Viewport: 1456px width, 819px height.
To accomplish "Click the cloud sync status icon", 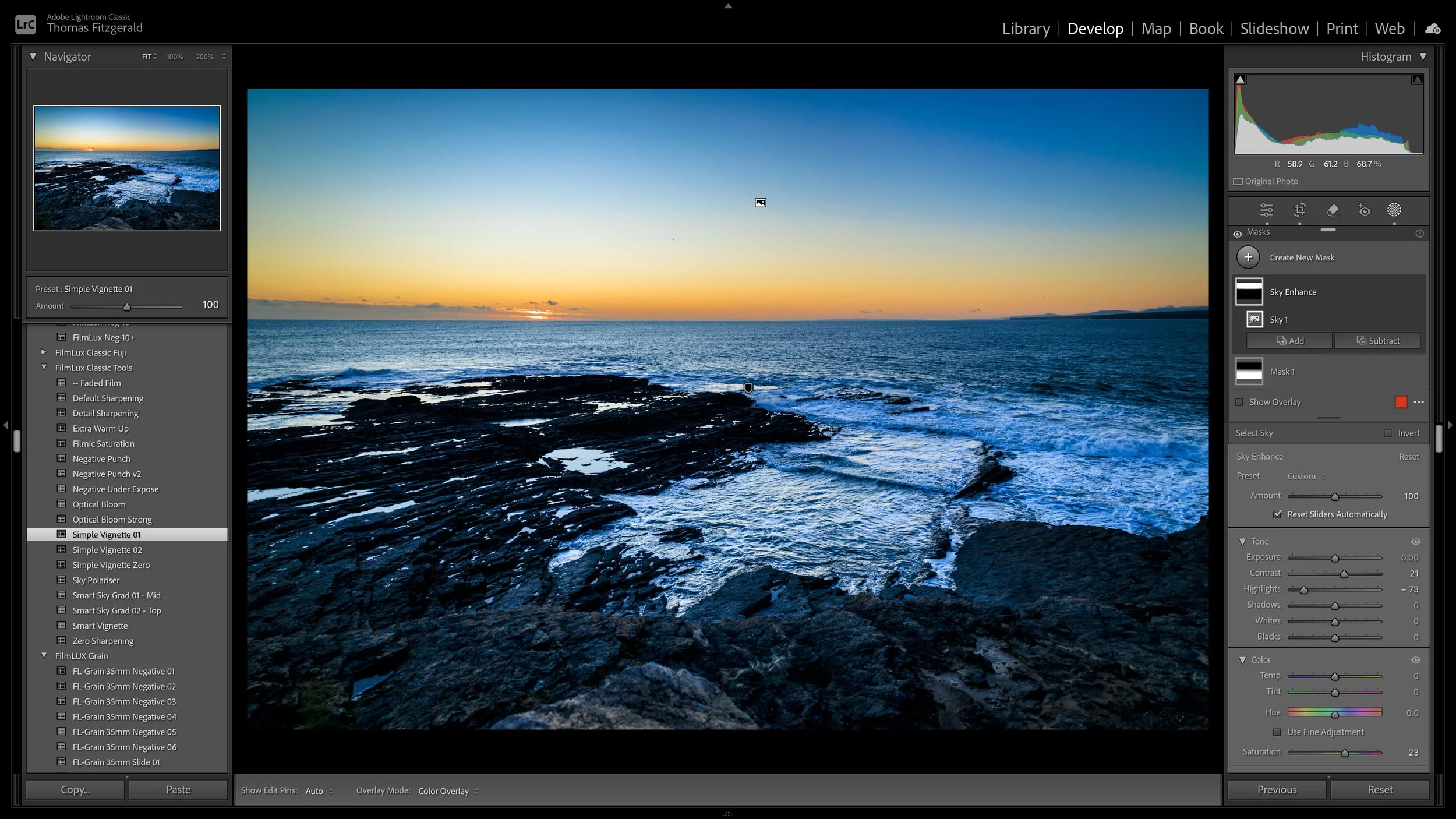I will coord(1432,29).
